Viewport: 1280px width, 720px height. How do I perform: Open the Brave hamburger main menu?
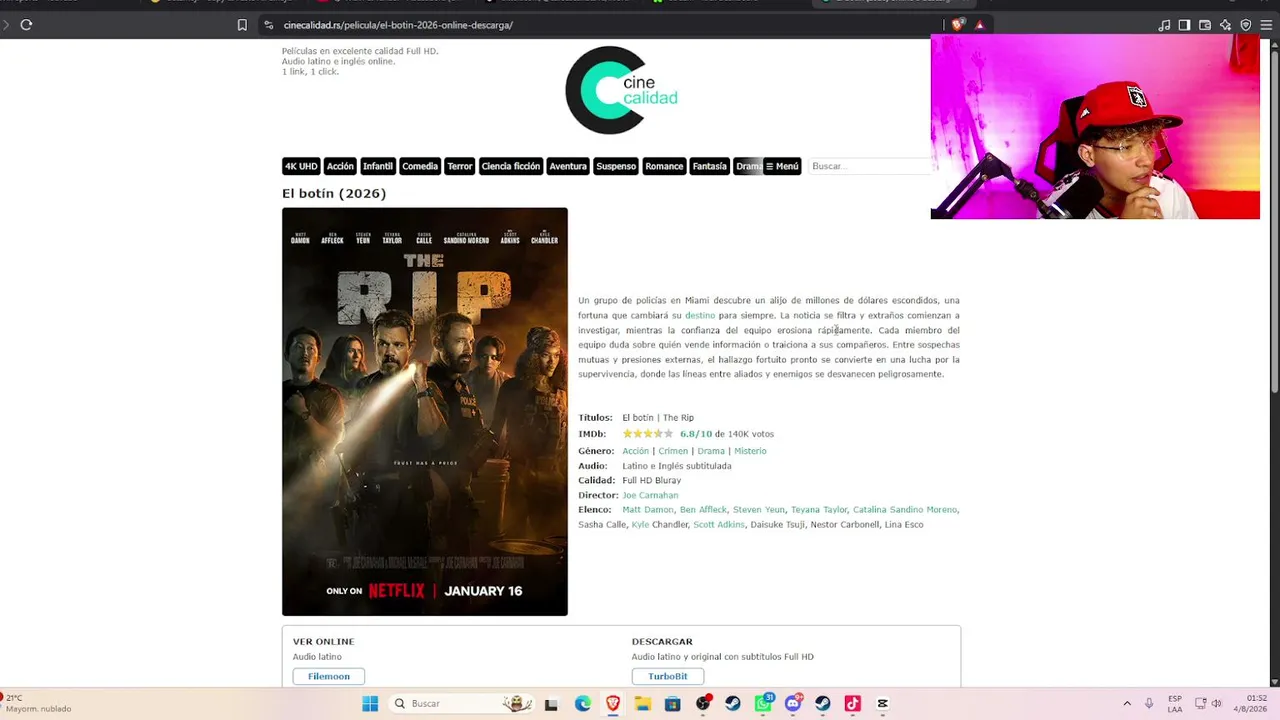[x=1266, y=25]
